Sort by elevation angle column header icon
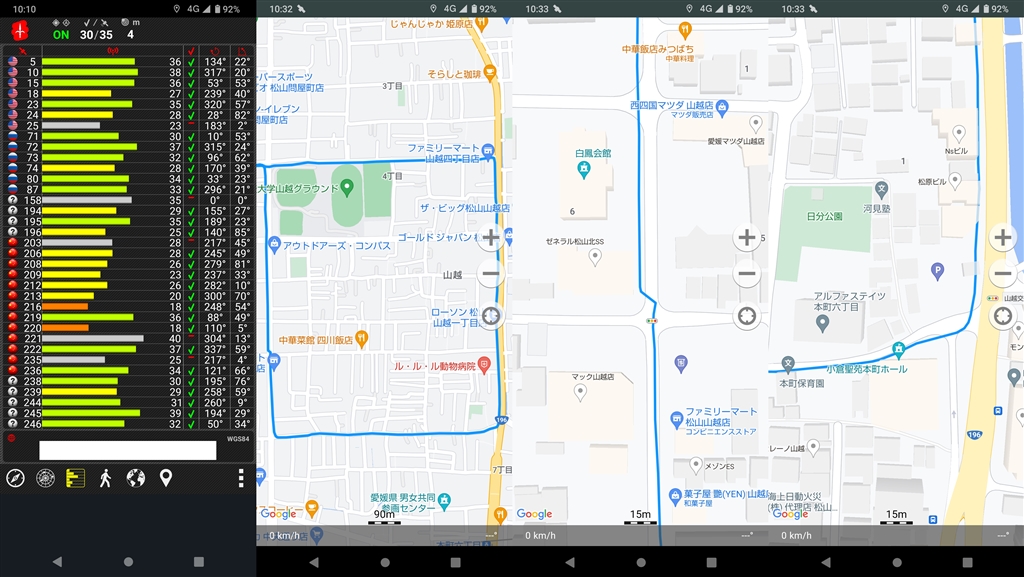The height and width of the screenshot is (577, 1024). pos(242,51)
